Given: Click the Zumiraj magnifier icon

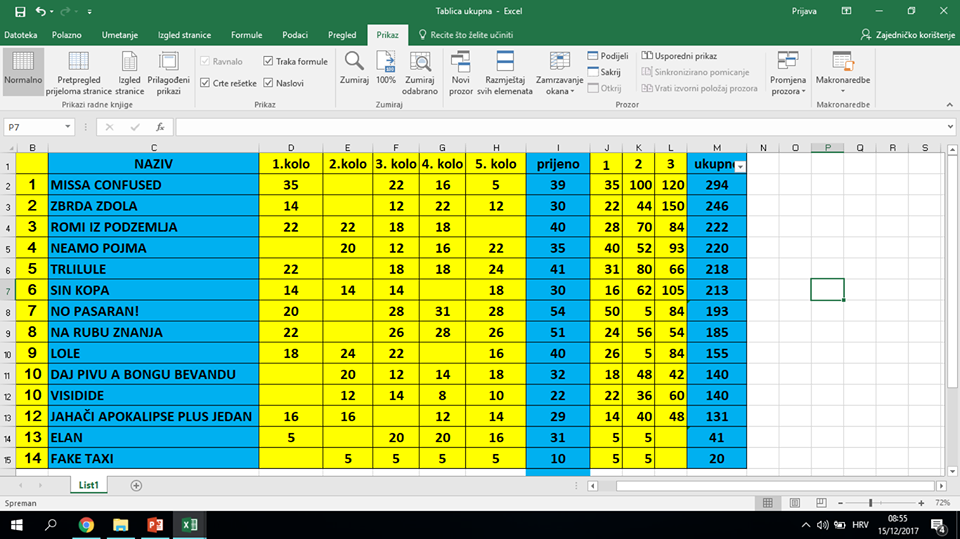Looking at the screenshot, I should click(354, 68).
